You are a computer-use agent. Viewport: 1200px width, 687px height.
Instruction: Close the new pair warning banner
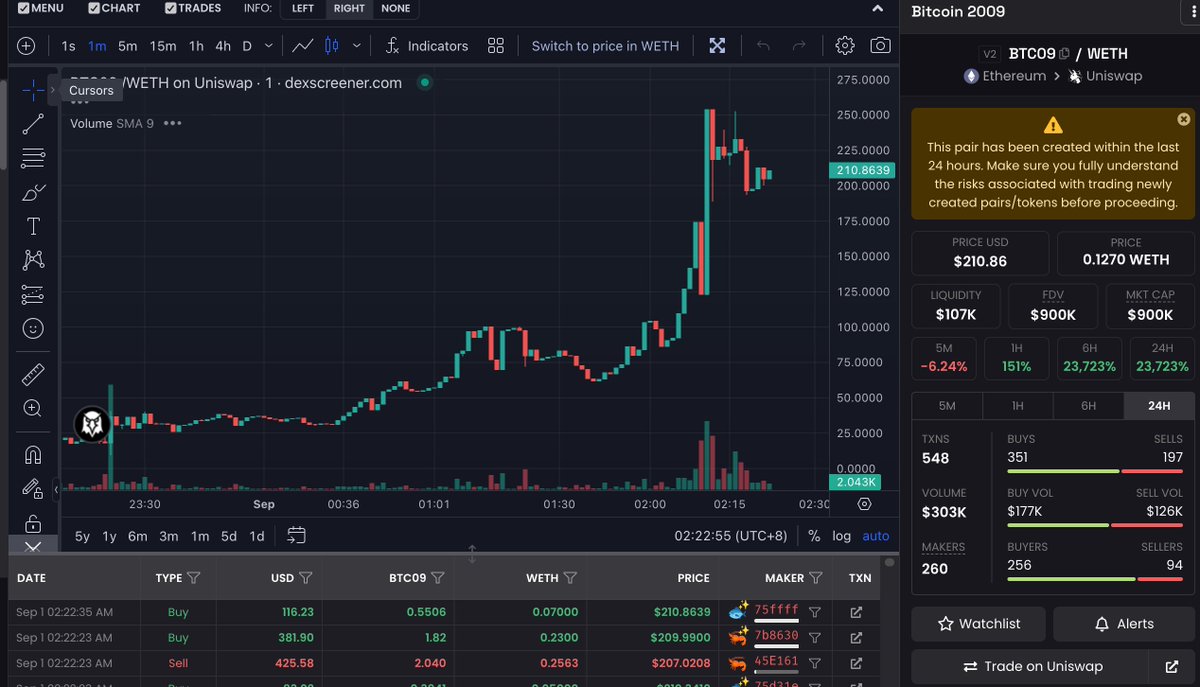(x=1184, y=119)
